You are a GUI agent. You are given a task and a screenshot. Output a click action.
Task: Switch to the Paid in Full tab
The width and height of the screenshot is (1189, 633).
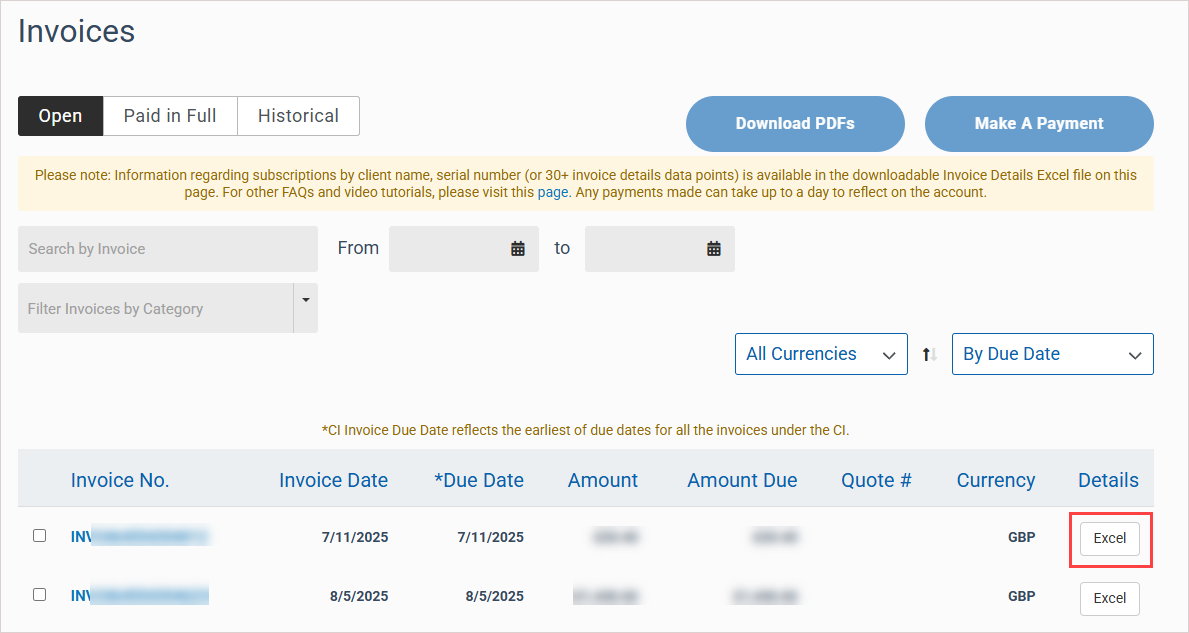(x=170, y=116)
